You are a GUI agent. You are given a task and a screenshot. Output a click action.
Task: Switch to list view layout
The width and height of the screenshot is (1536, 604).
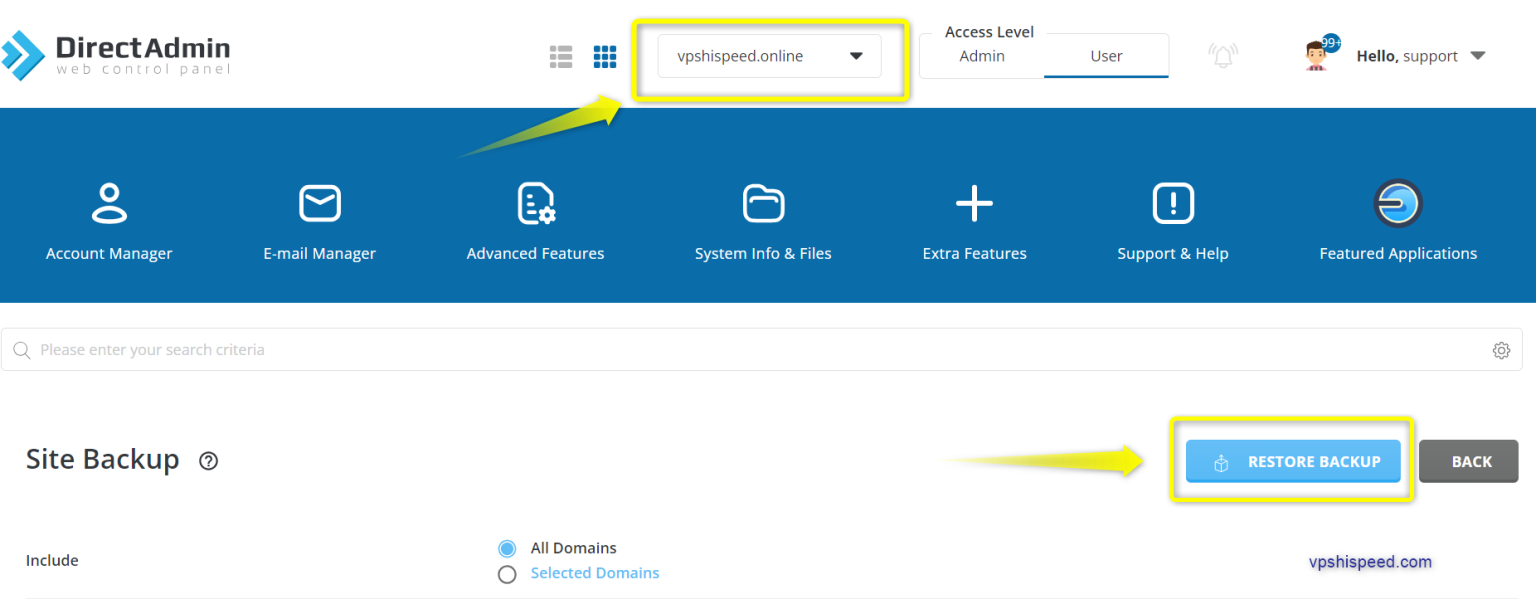click(x=560, y=56)
